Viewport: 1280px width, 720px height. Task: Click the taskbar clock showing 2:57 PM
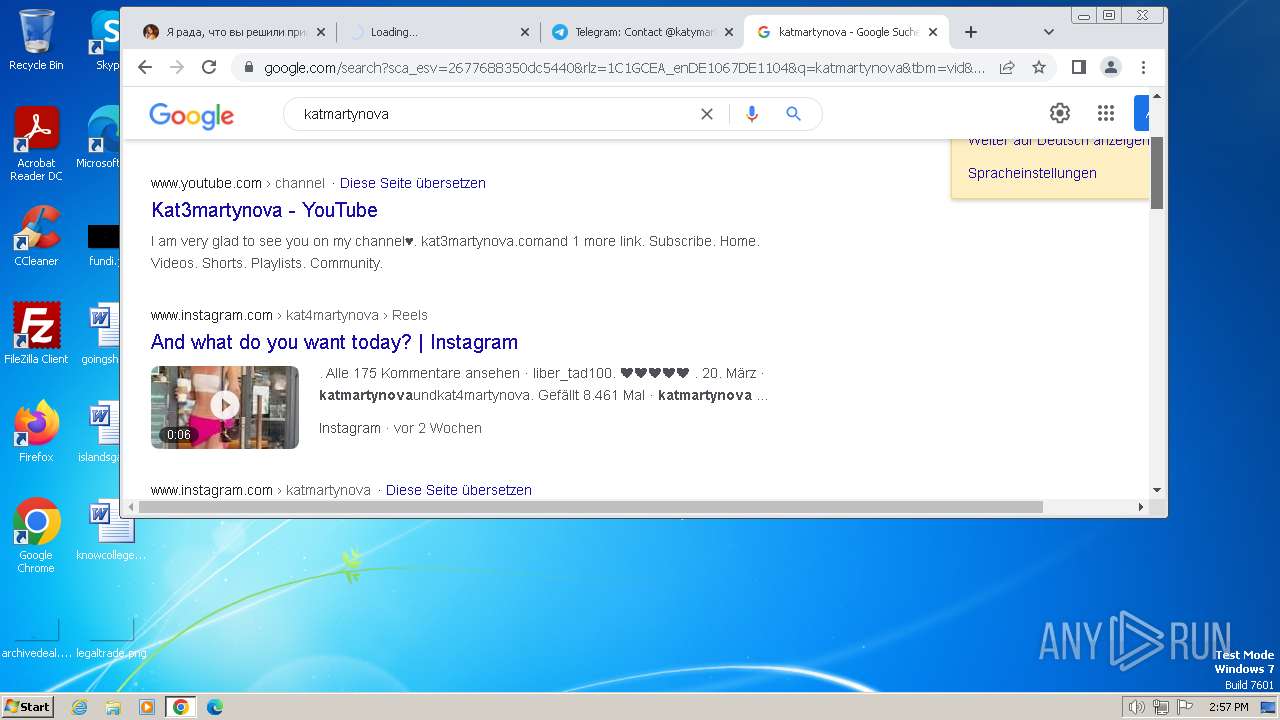tap(1228, 707)
